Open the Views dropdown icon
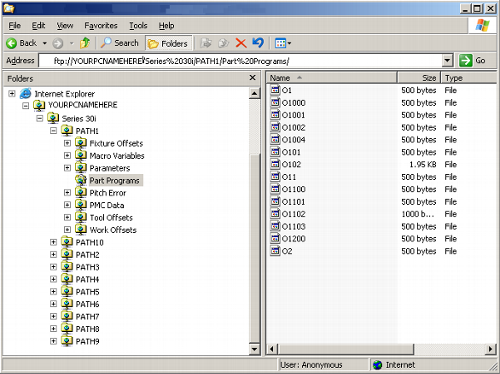500x374 pixels. 283,43
